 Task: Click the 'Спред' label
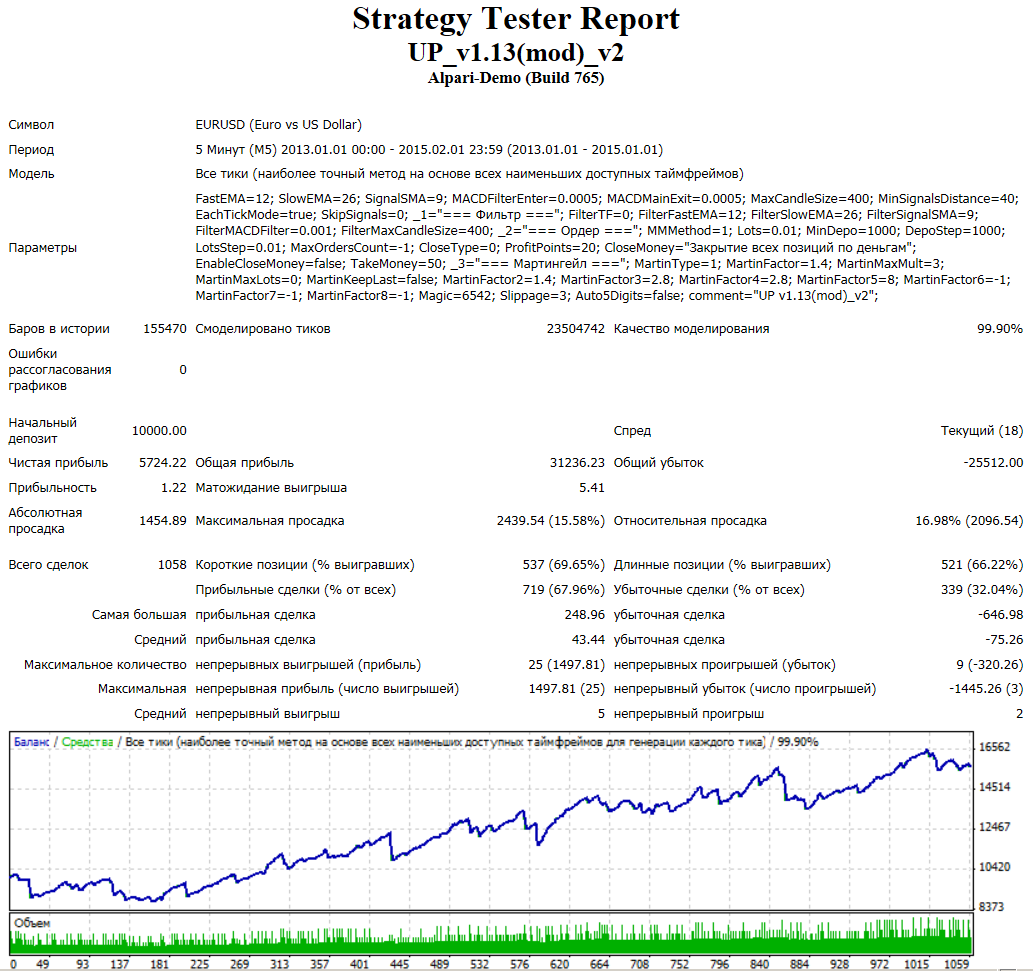pyautogui.click(x=632, y=431)
